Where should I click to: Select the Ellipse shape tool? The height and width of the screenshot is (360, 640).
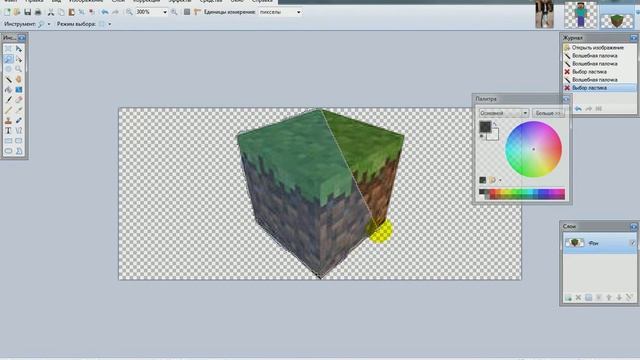pyautogui.click(x=8, y=151)
